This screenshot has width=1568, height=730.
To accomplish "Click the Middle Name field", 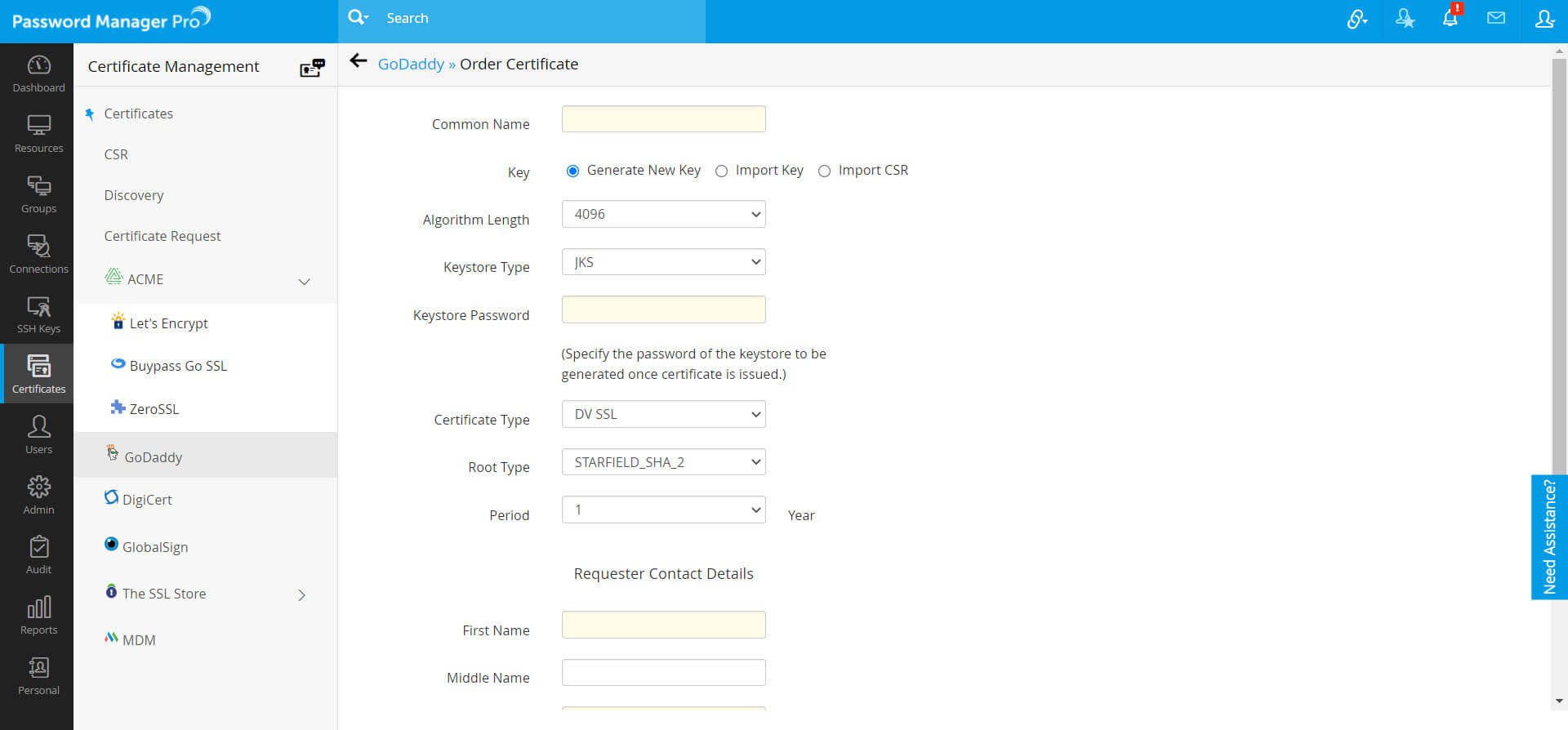I will (x=663, y=673).
